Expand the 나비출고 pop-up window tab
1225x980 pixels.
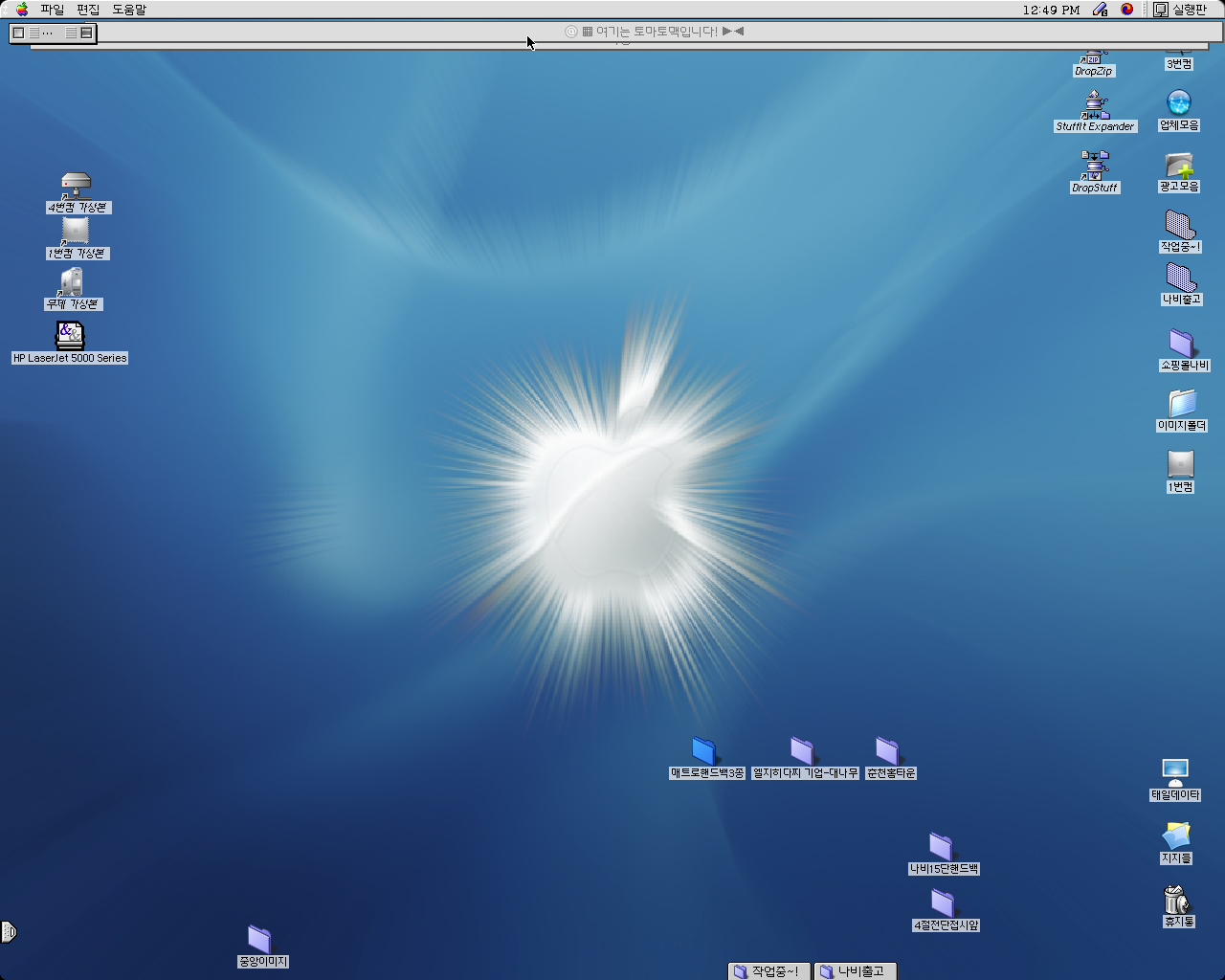tap(856, 971)
